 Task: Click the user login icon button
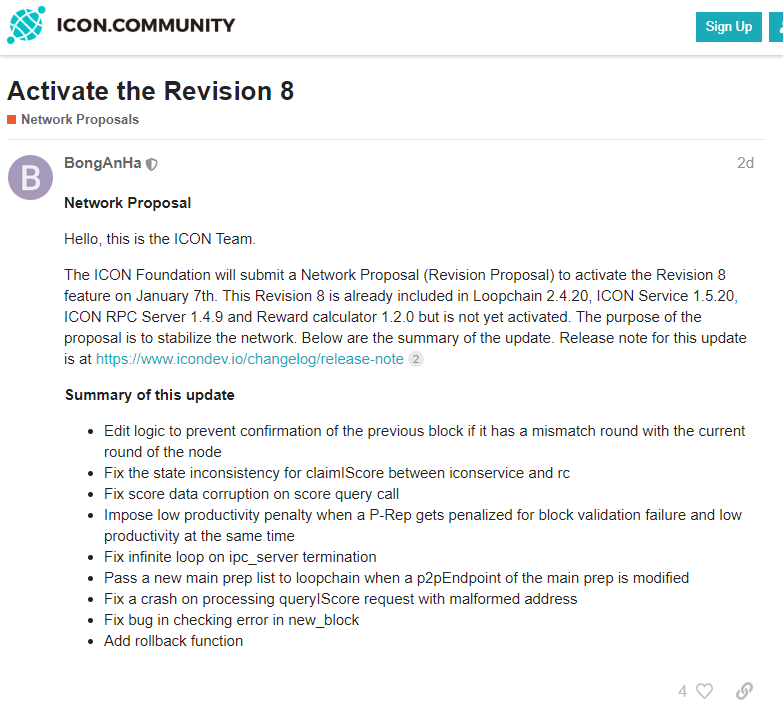777,27
